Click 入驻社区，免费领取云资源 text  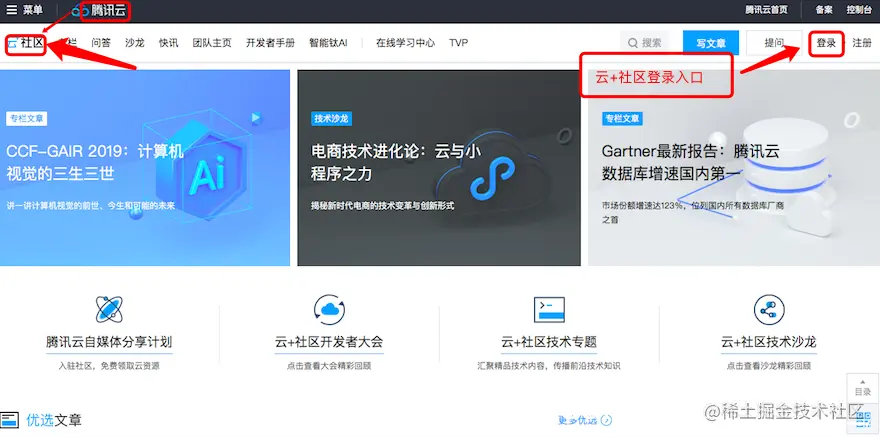tap(109, 366)
